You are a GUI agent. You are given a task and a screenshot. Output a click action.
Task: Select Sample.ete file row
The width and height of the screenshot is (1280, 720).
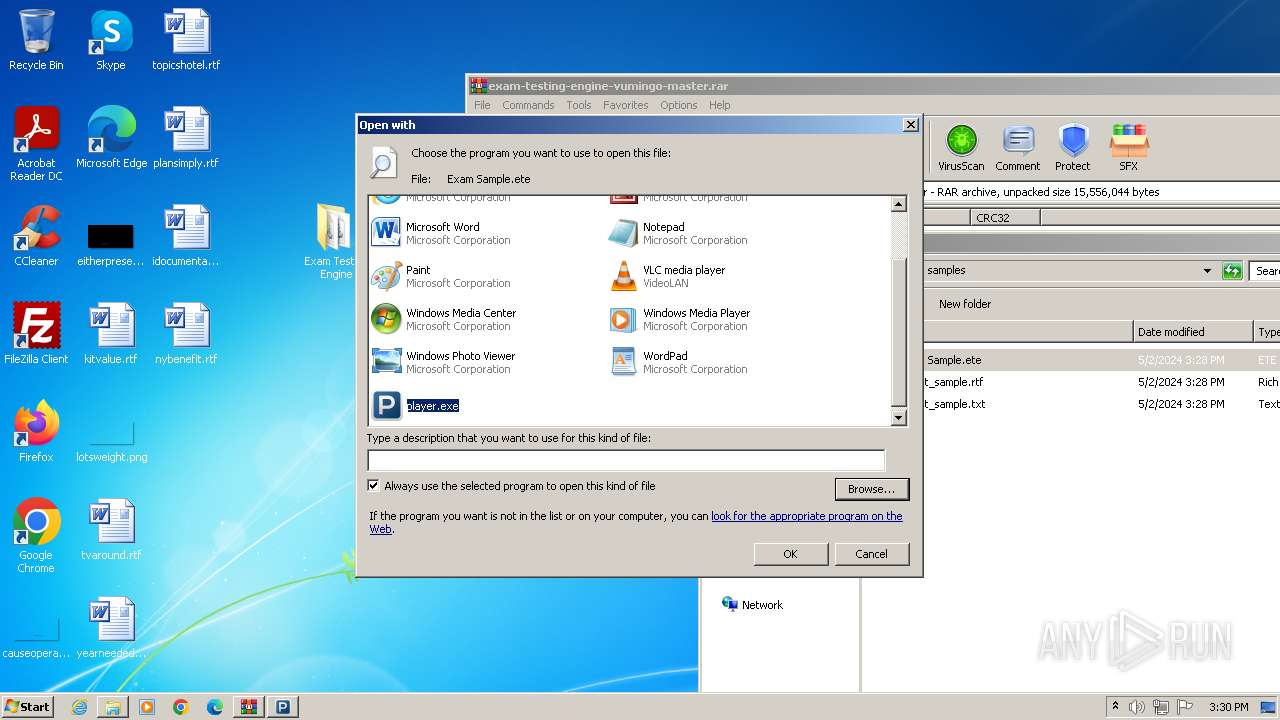(1100, 360)
